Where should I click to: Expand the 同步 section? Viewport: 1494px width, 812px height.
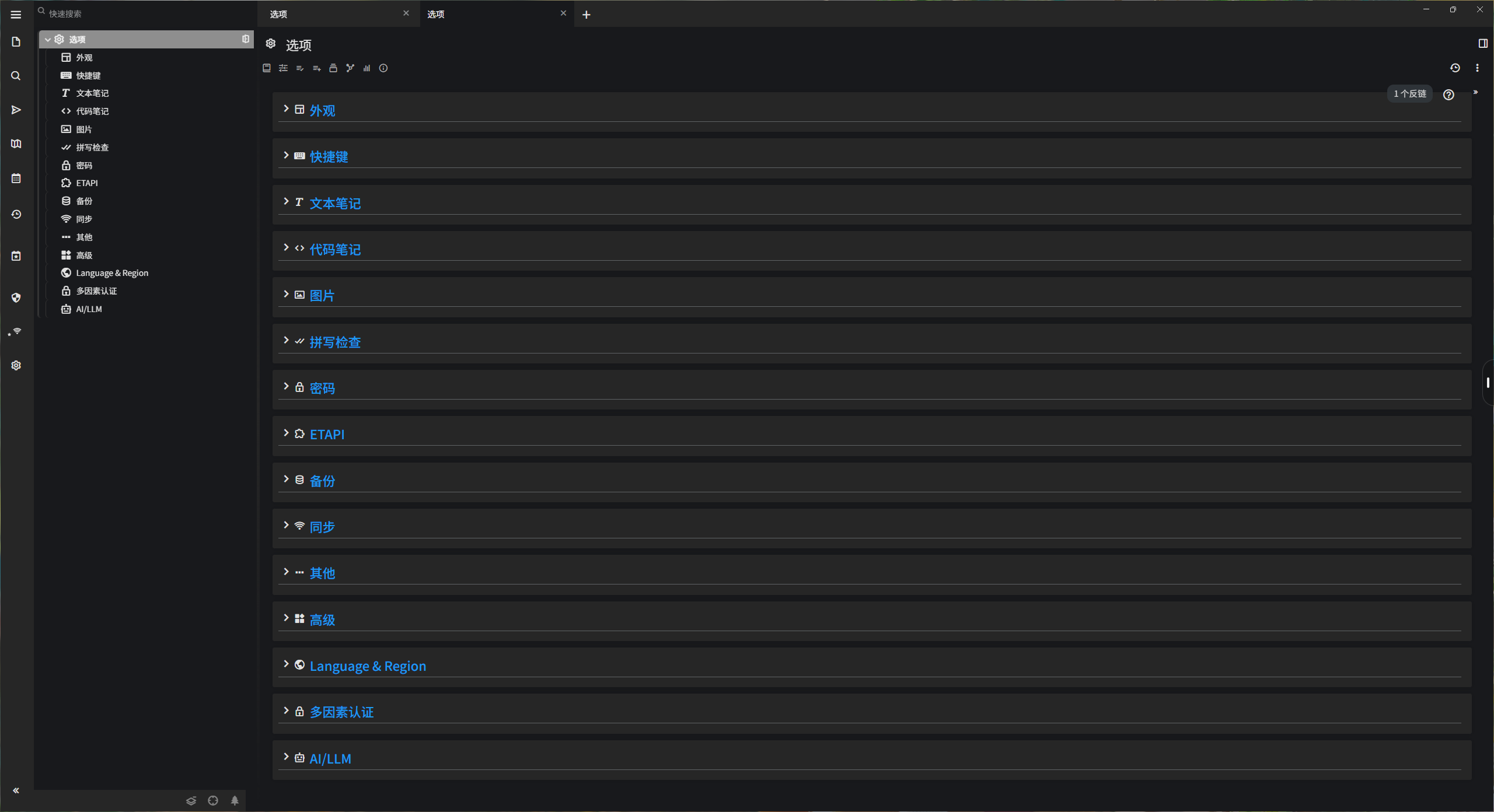(x=286, y=526)
